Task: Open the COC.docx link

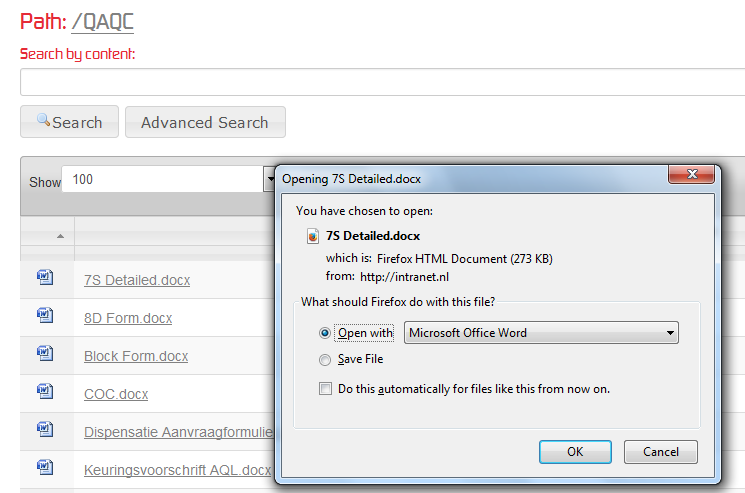Action: 116,394
